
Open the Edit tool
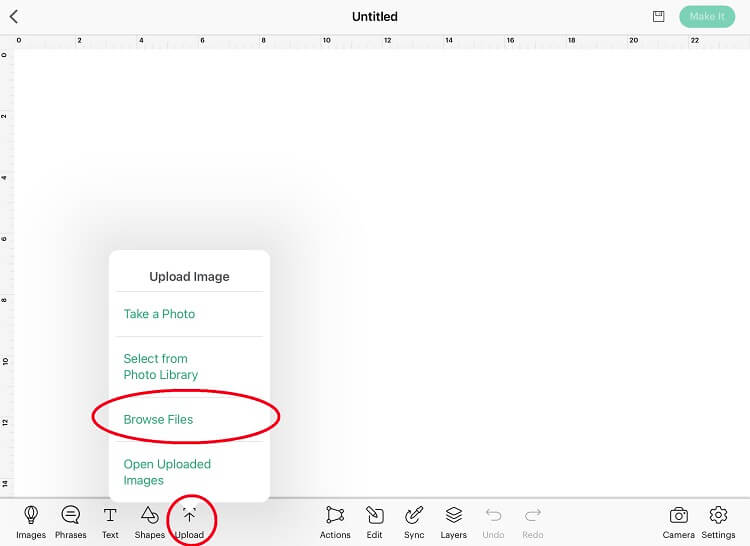(x=375, y=523)
